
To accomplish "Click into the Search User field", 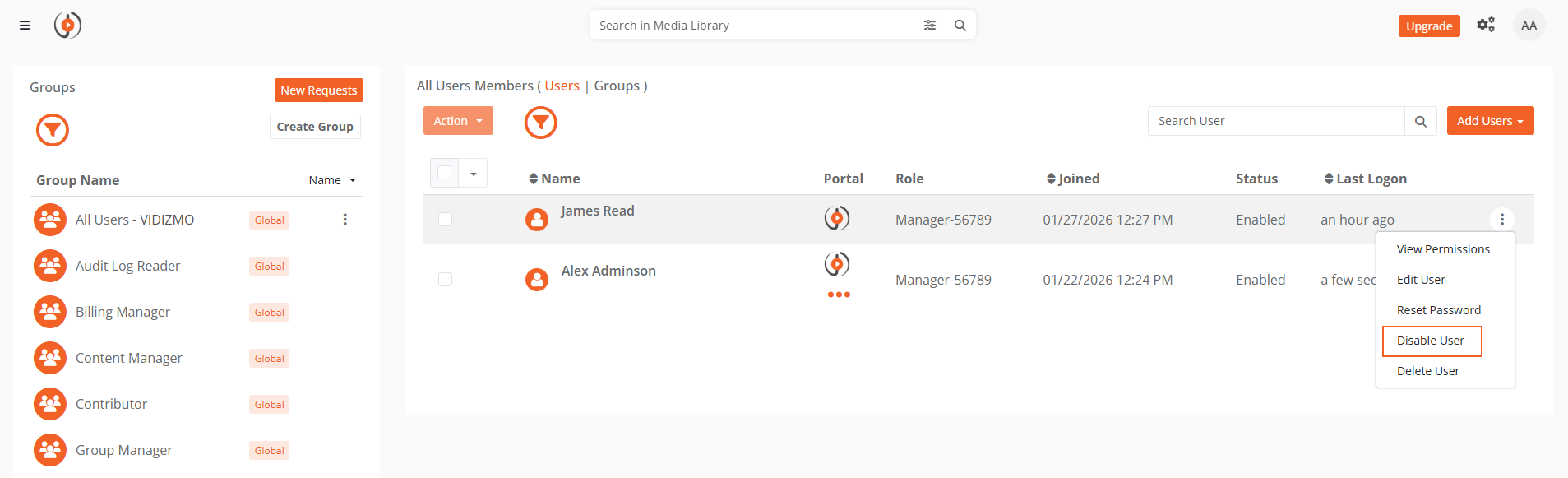I will [x=1276, y=121].
